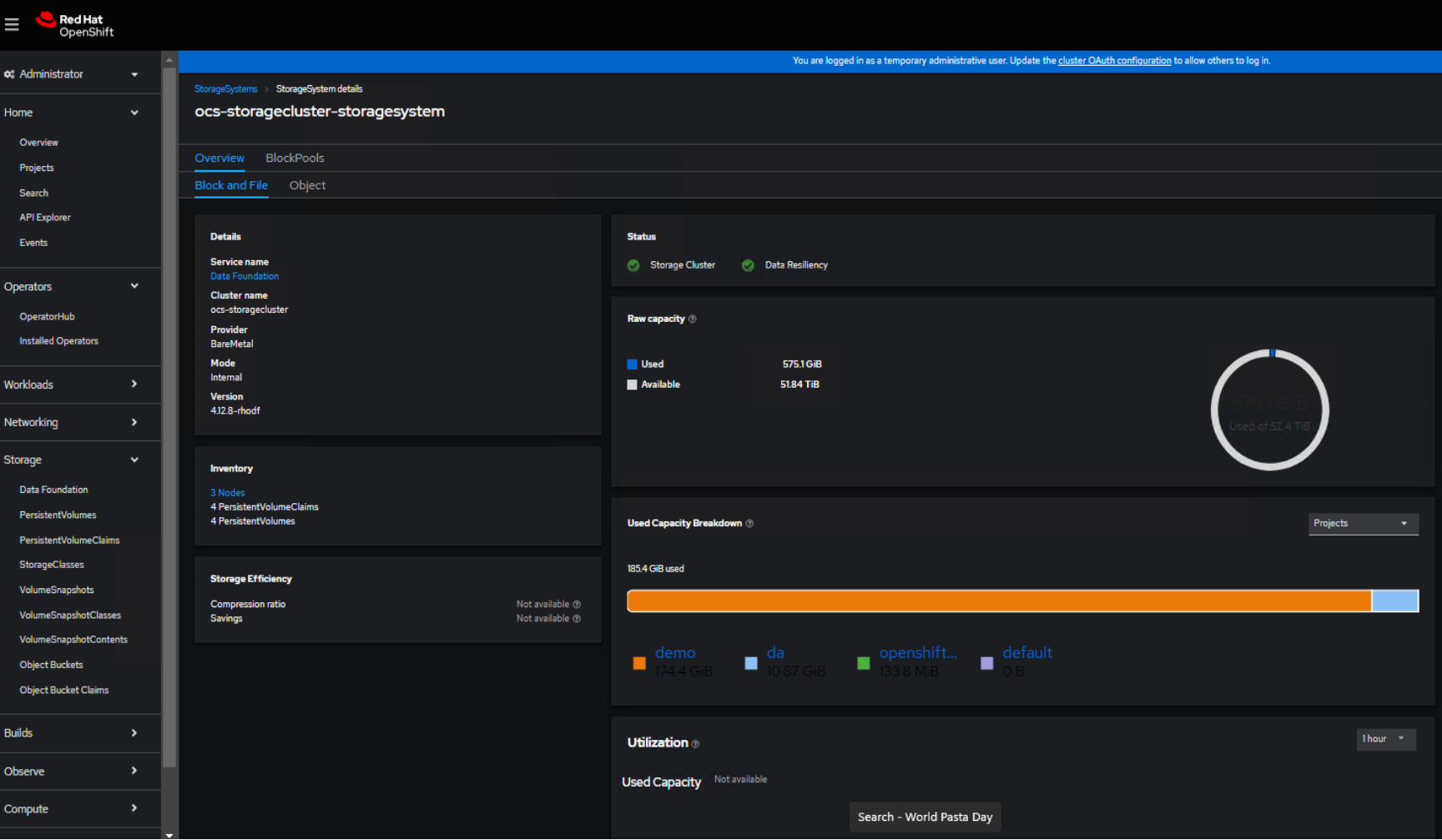Switch to the BlockPools tab
The height and width of the screenshot is (840, 1442).
pos(295,158)
